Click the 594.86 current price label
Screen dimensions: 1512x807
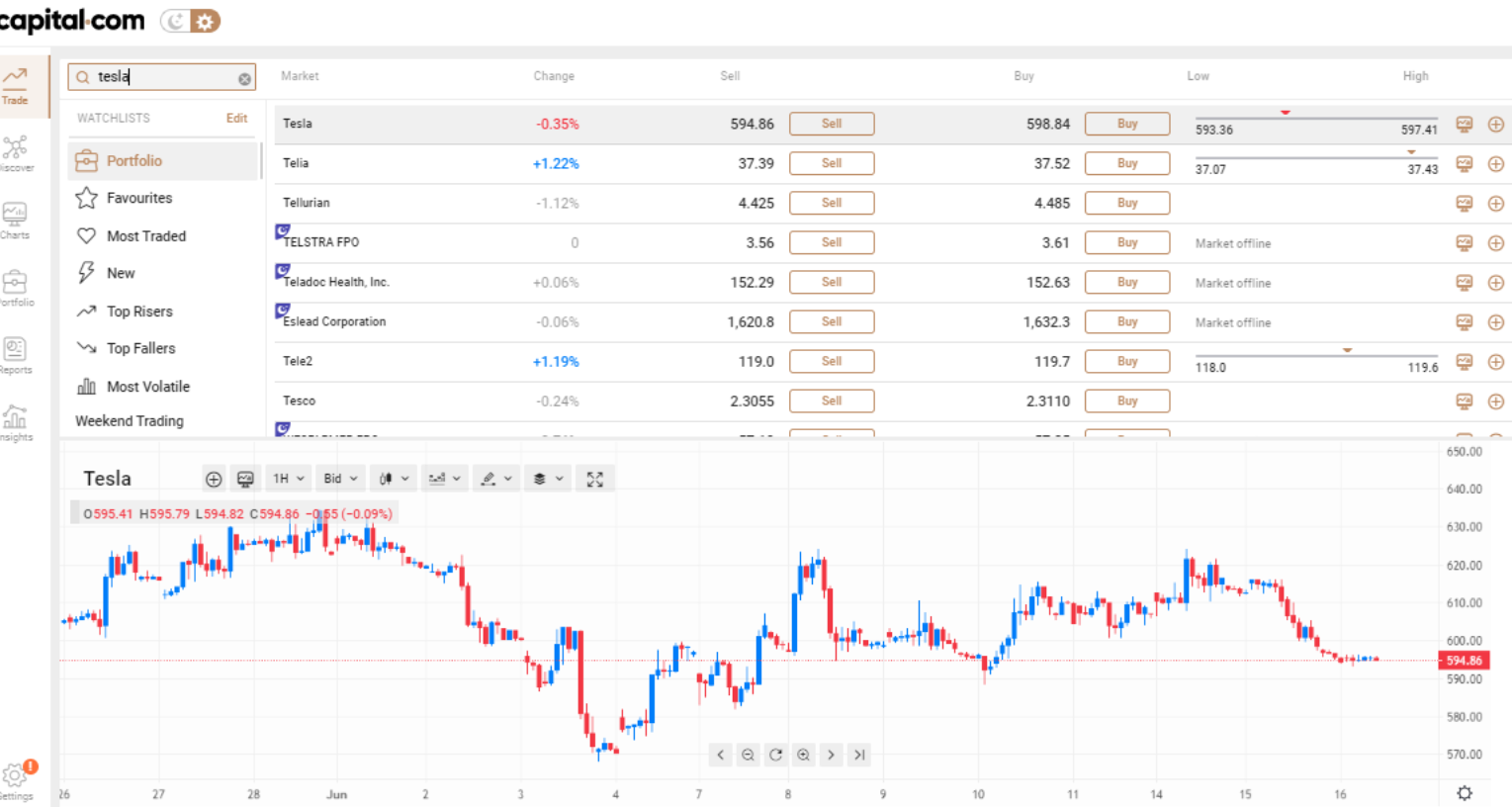point(1464,660)
